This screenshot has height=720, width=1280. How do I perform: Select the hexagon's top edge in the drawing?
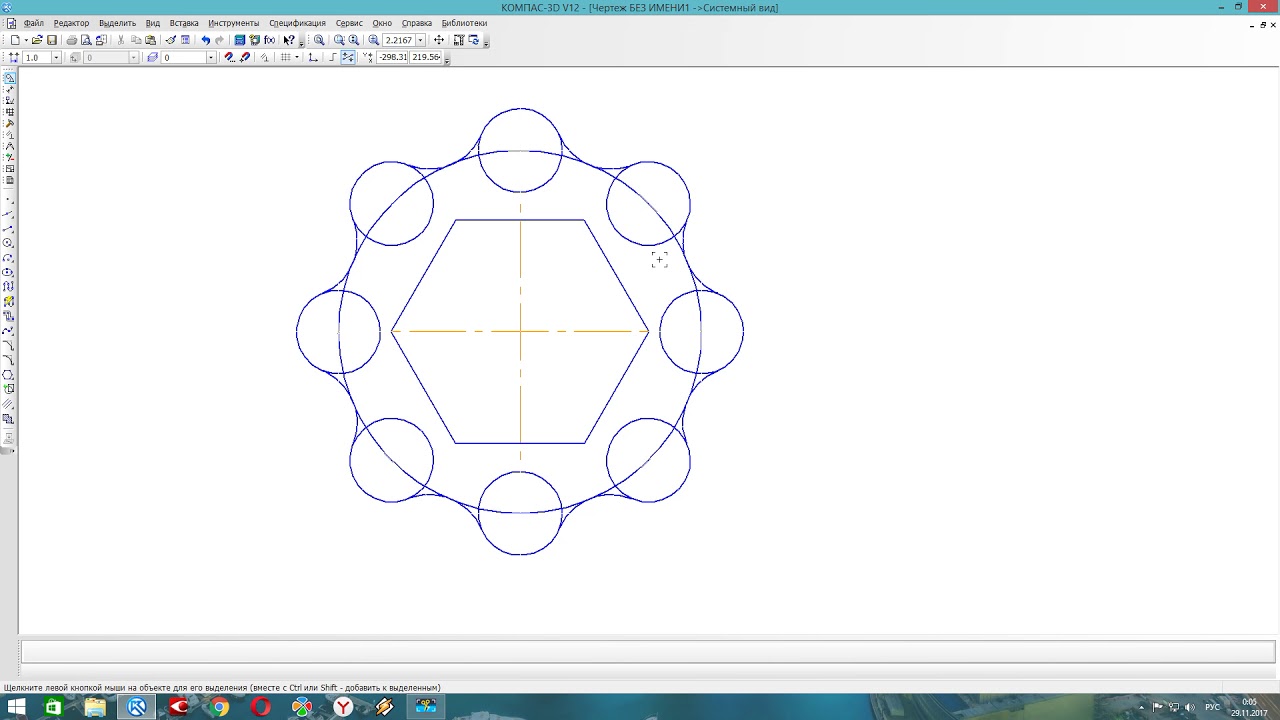pyautogui.click(x=520, y=220)
